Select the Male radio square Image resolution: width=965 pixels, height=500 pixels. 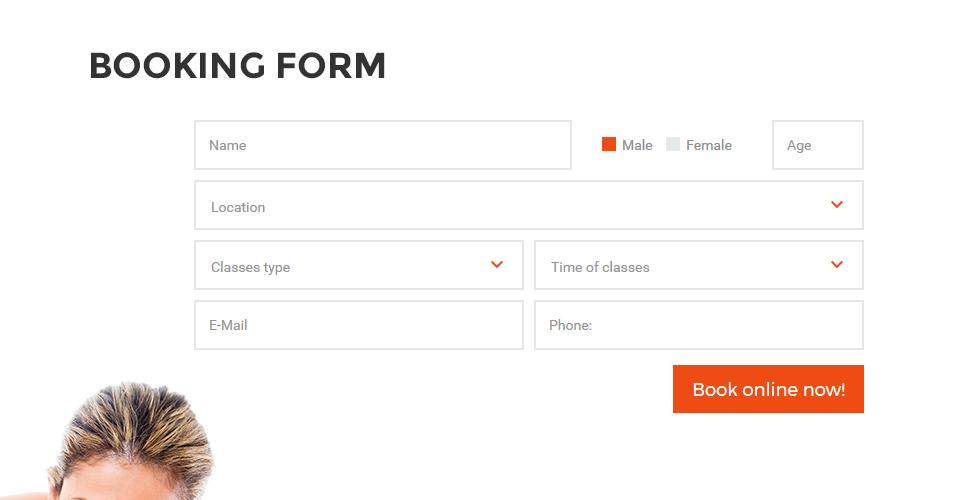[x=609, y=144]
